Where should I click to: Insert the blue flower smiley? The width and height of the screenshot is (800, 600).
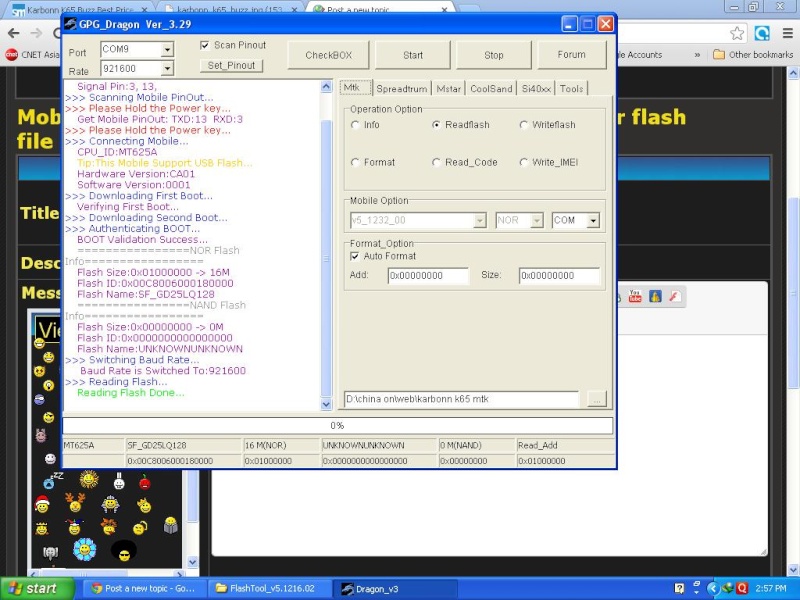85,550
